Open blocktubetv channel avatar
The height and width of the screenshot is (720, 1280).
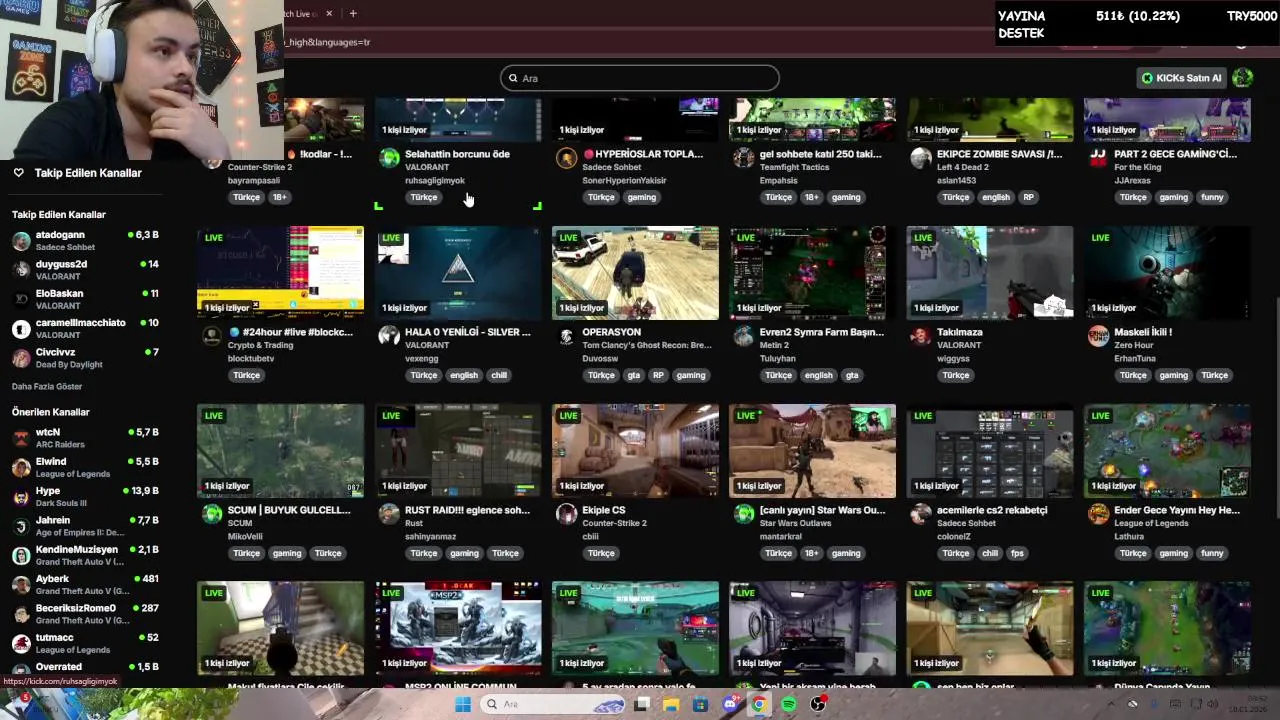tap(212, 336)
